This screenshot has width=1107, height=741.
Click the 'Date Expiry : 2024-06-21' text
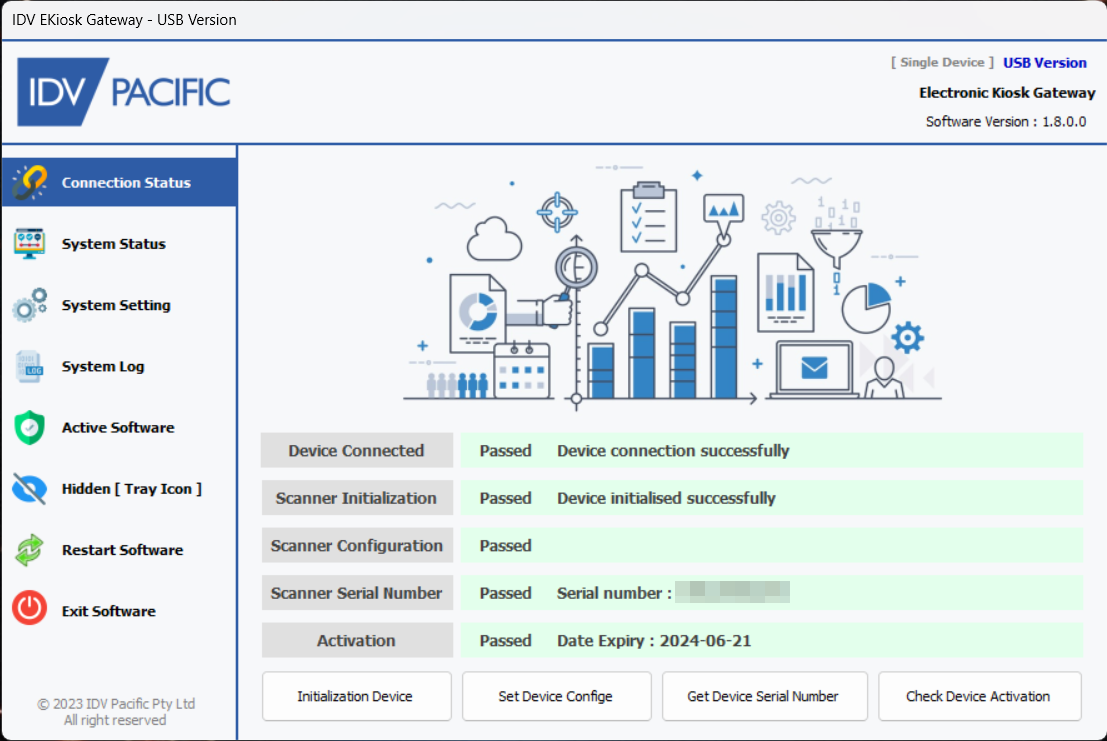654,640
